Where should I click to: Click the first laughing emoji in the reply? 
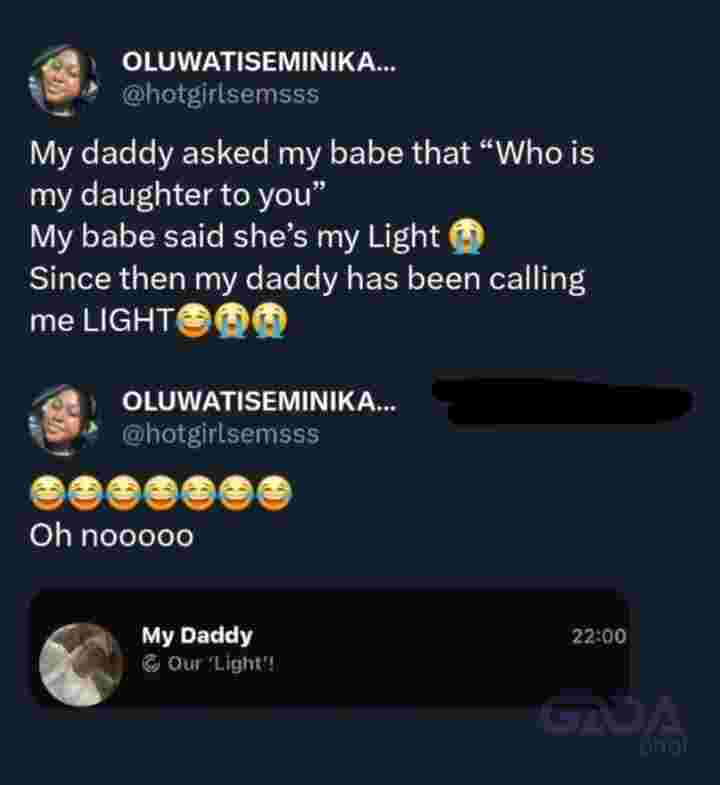click(48, 494)
